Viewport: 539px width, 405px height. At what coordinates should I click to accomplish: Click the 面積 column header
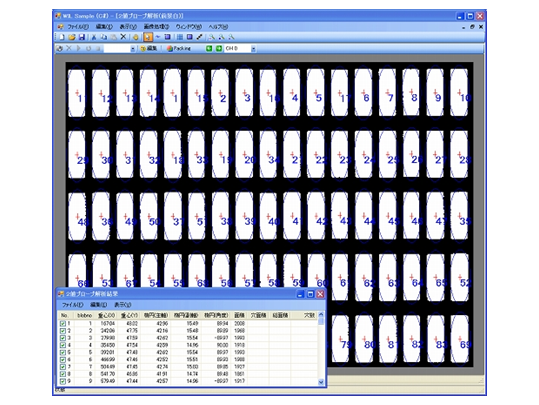239,315
